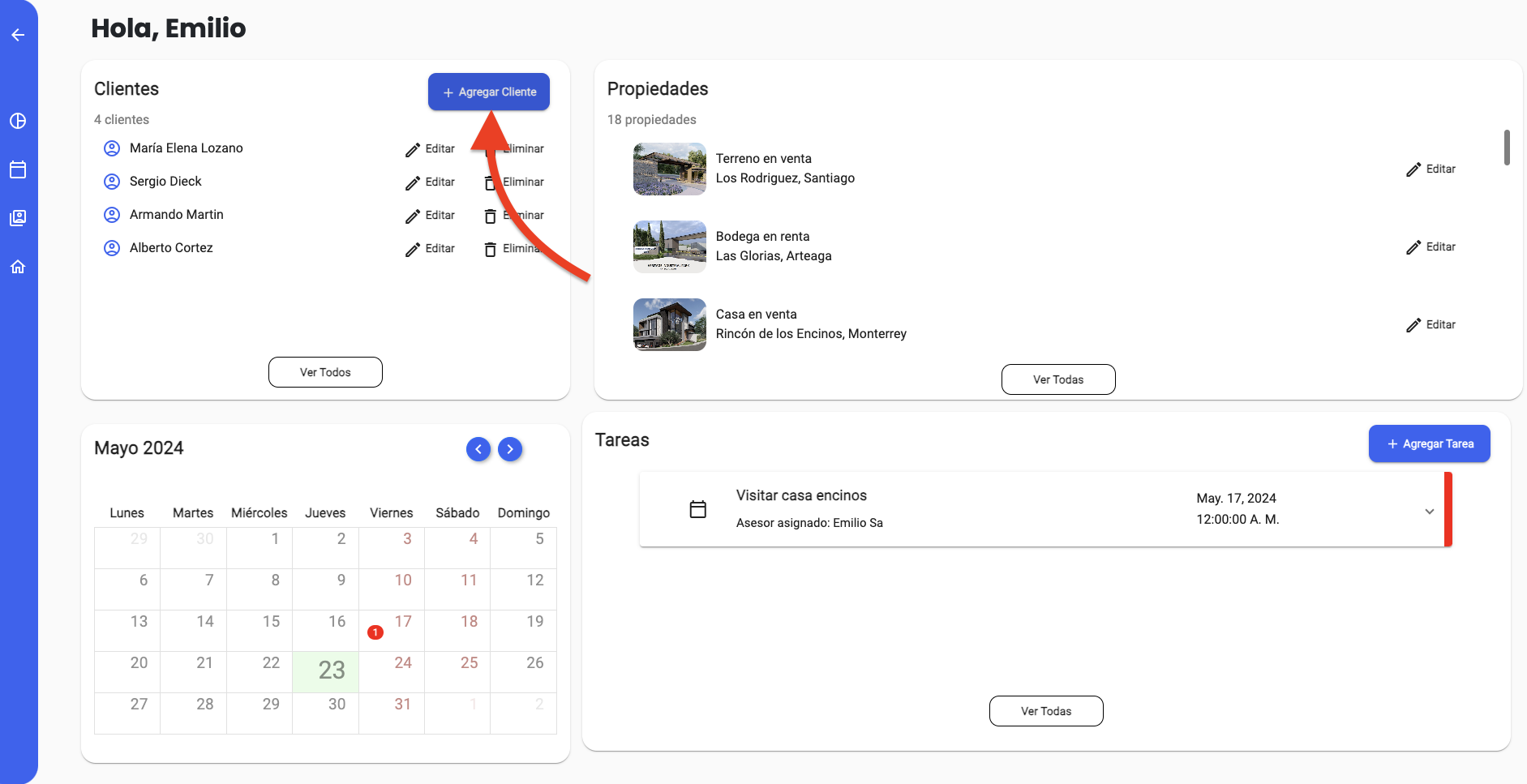Expand the Visitar casa encinos task

point(1430,512)
